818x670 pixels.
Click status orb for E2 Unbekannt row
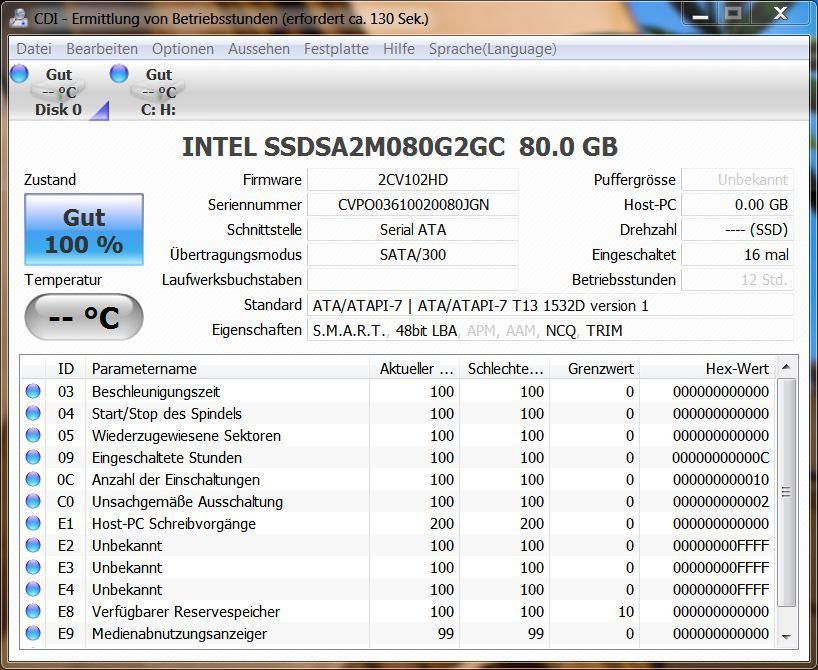[33, 545]
